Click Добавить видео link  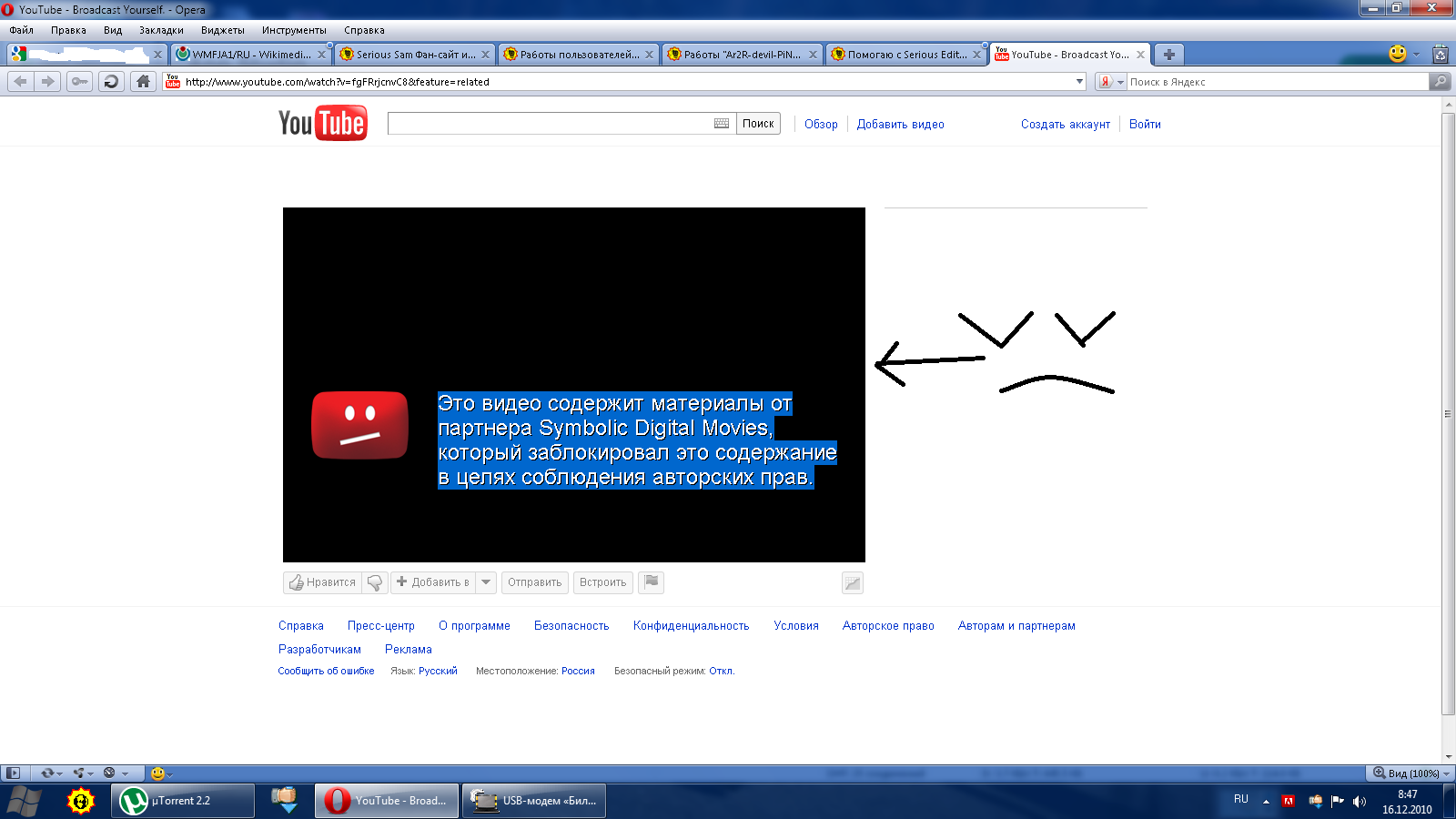pos(900,125)
